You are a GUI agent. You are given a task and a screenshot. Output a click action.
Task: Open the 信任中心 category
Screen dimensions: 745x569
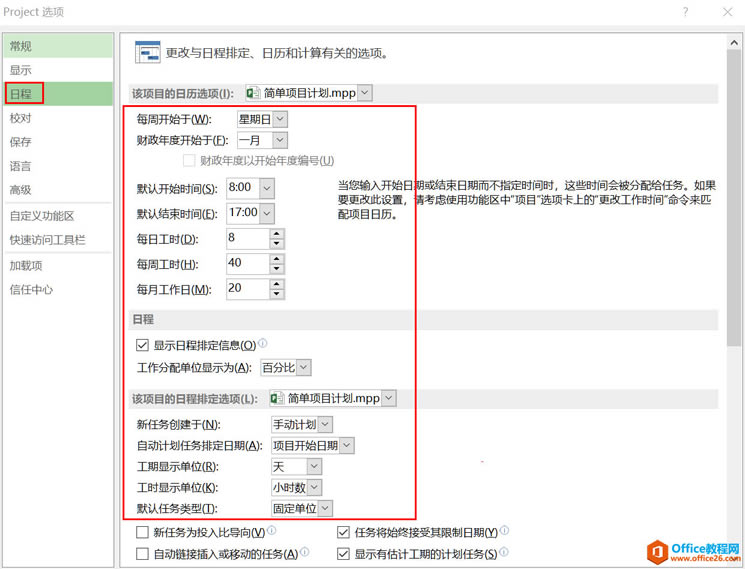pos(58,289)
